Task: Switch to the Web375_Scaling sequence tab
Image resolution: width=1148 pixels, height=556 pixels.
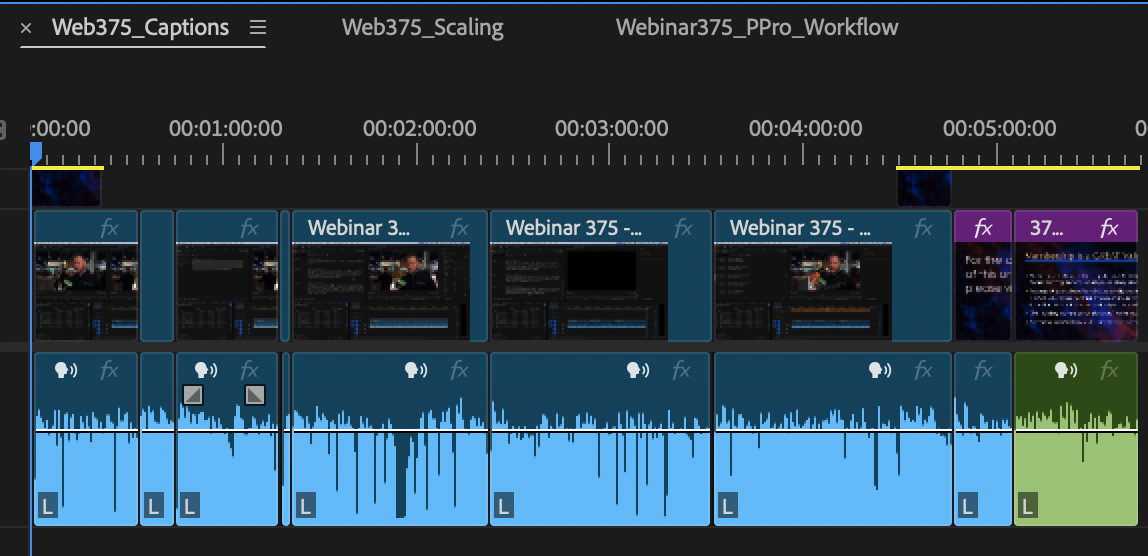Action: (422, 27)
